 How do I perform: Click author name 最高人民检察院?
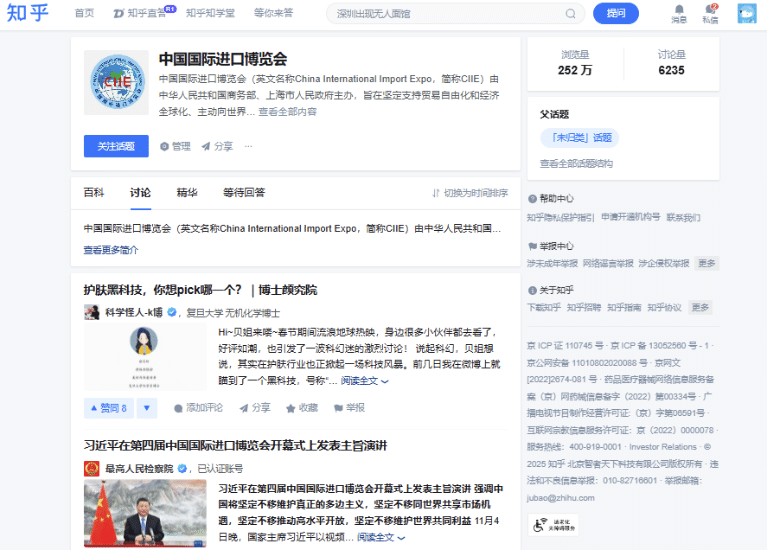(x=139, y=469)
